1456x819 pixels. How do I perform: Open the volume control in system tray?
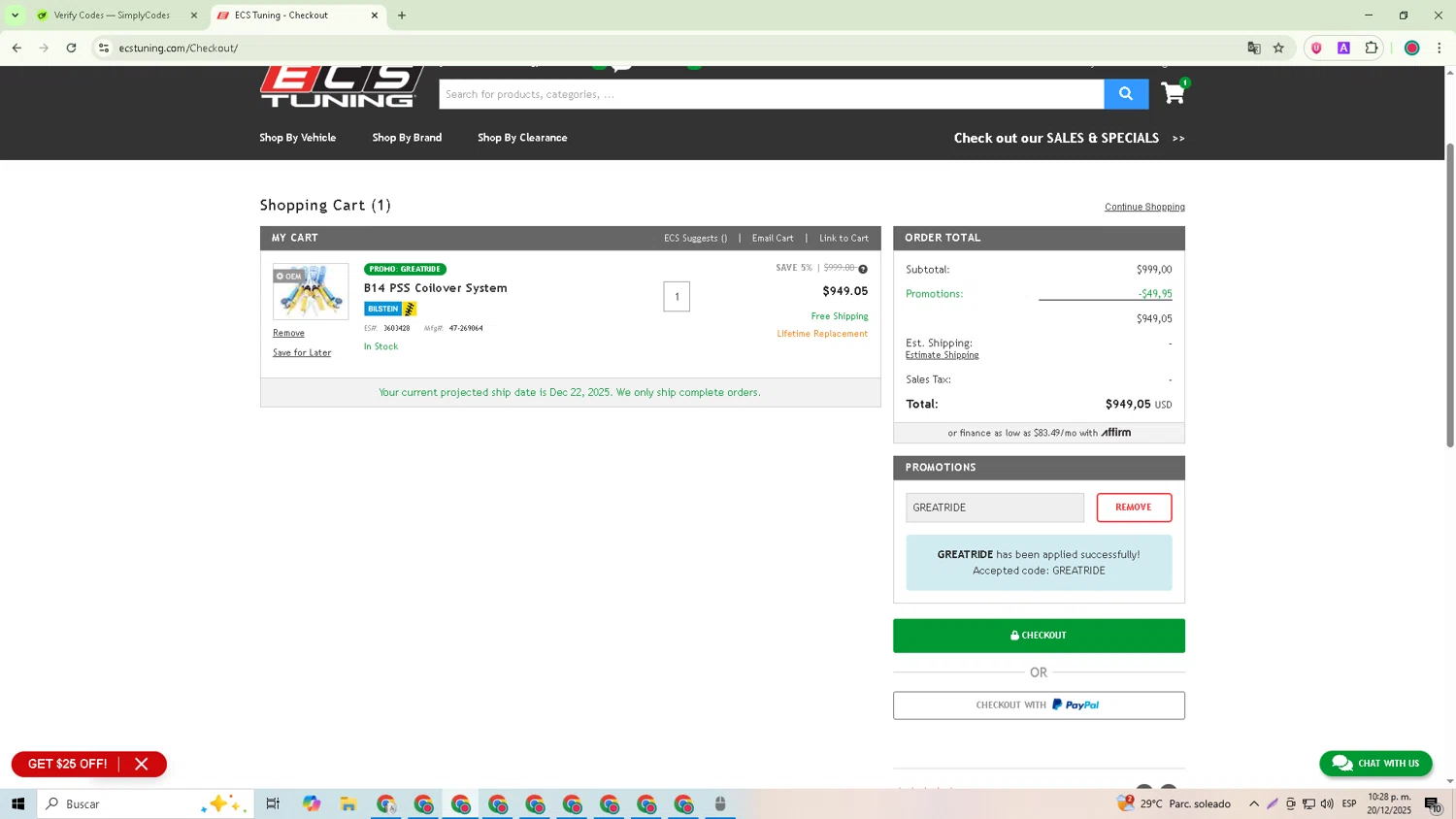pos(1327,804)
